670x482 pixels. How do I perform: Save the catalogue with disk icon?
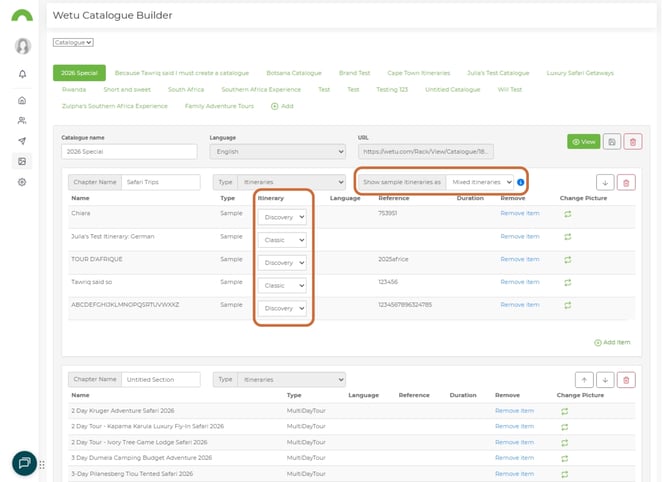point(611,142)
